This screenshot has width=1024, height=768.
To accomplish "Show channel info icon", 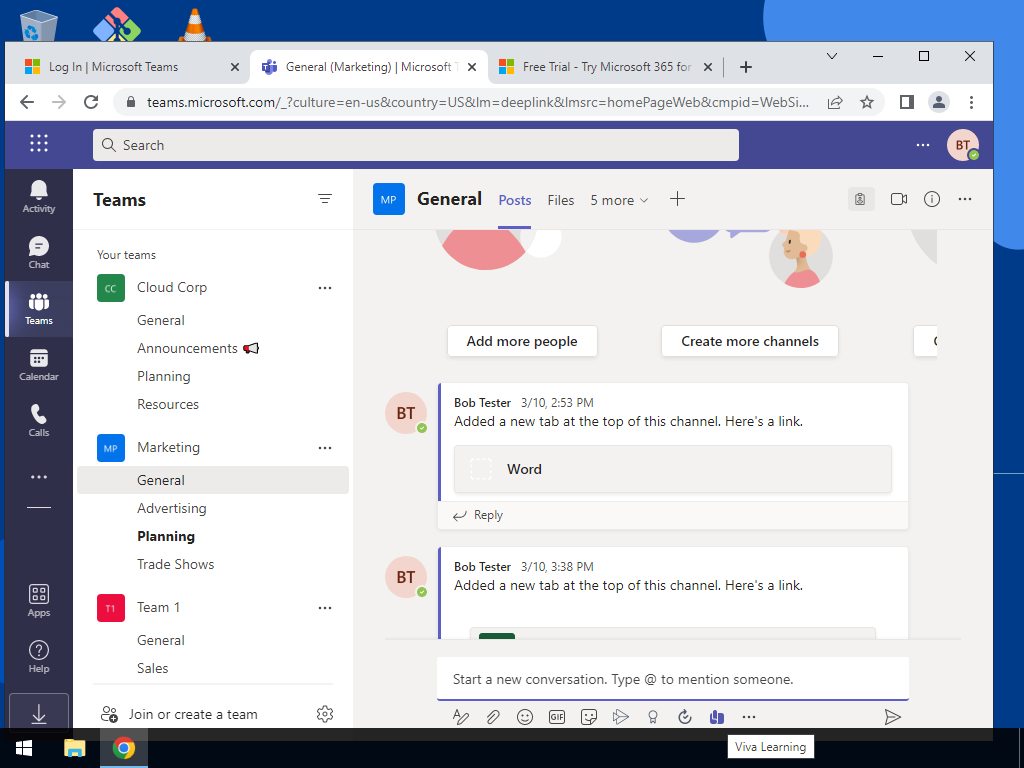I will (x=932, y=199).
